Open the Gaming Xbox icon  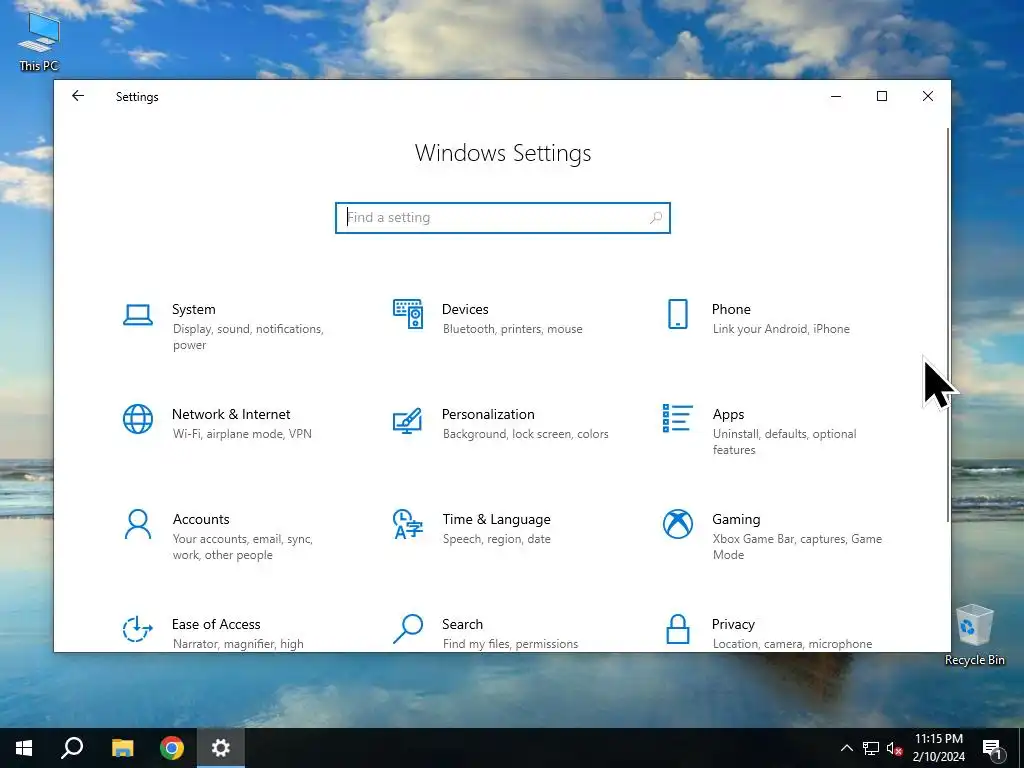point(678,524)
